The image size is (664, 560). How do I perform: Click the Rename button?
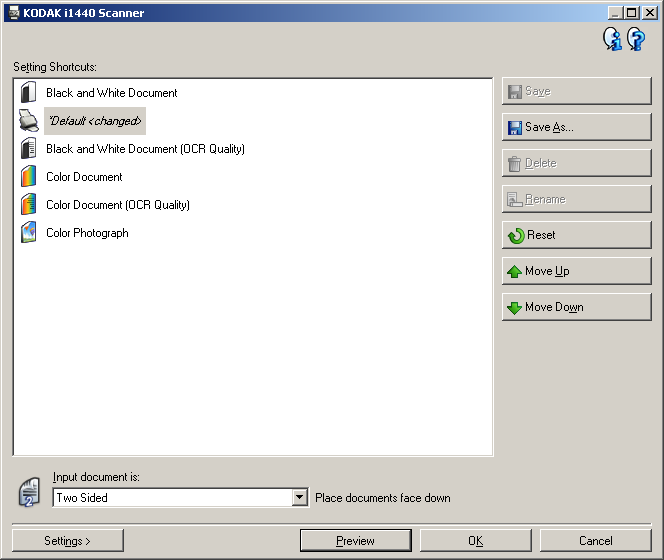(x=576, y=199)
